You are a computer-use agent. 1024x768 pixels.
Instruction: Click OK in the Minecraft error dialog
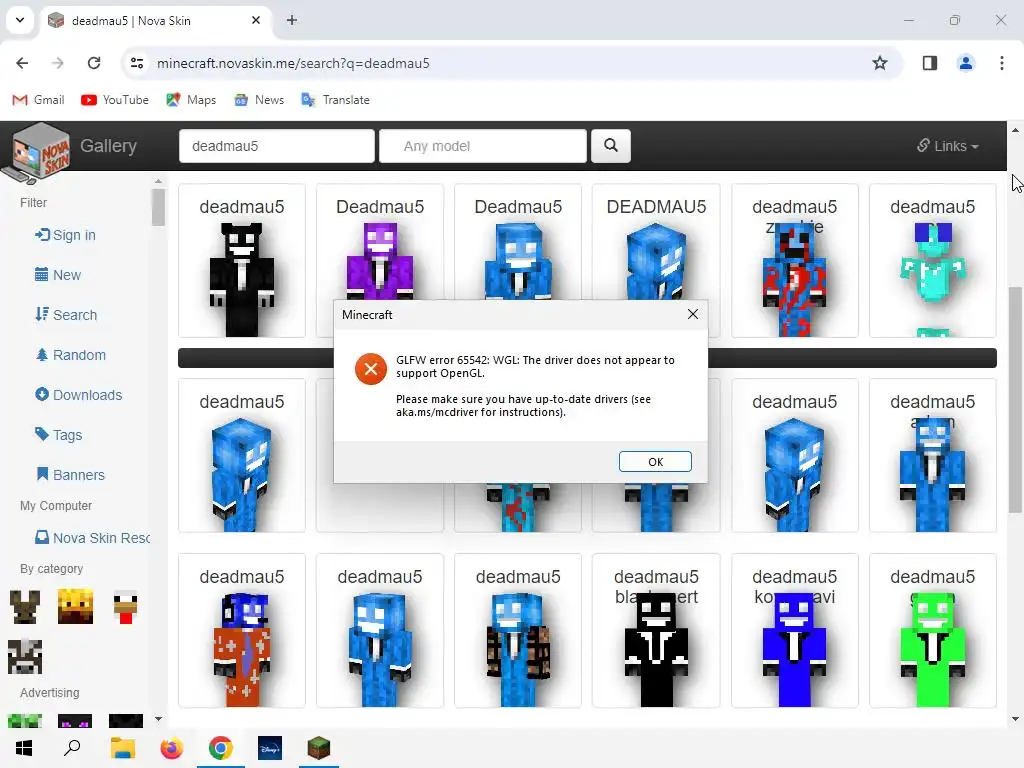[x=655, y=462]
